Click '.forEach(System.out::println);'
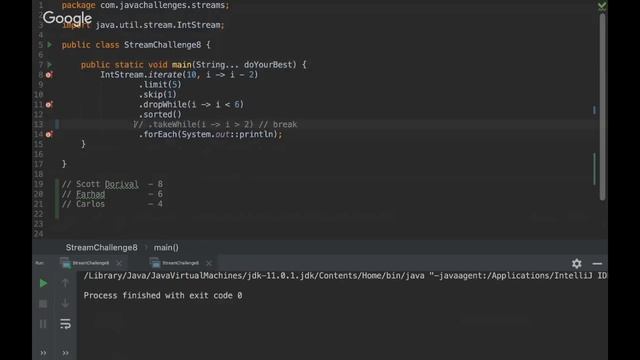Screen dimensions: 640x360 [211, 134]
